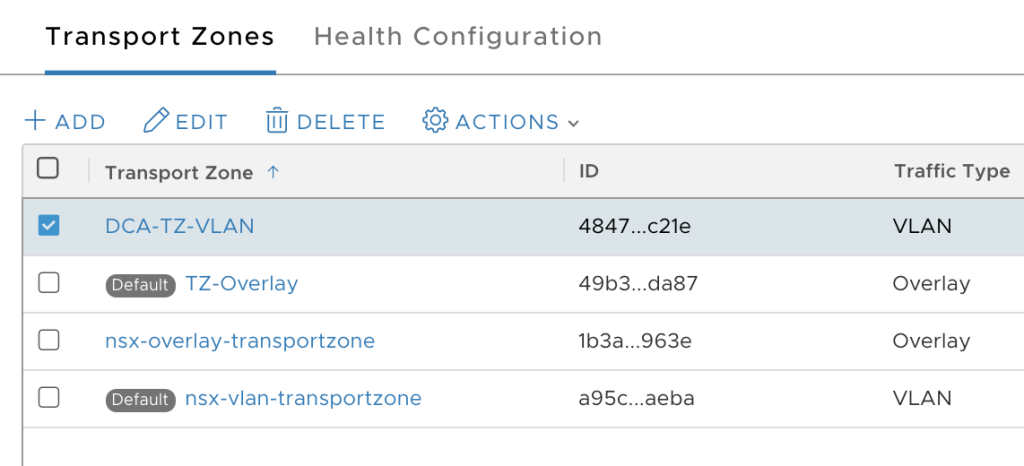This screenshot has height=466, width=1024.
Task: Select the nsx-overlay-transportzone row checkbox
Action: 48,340
